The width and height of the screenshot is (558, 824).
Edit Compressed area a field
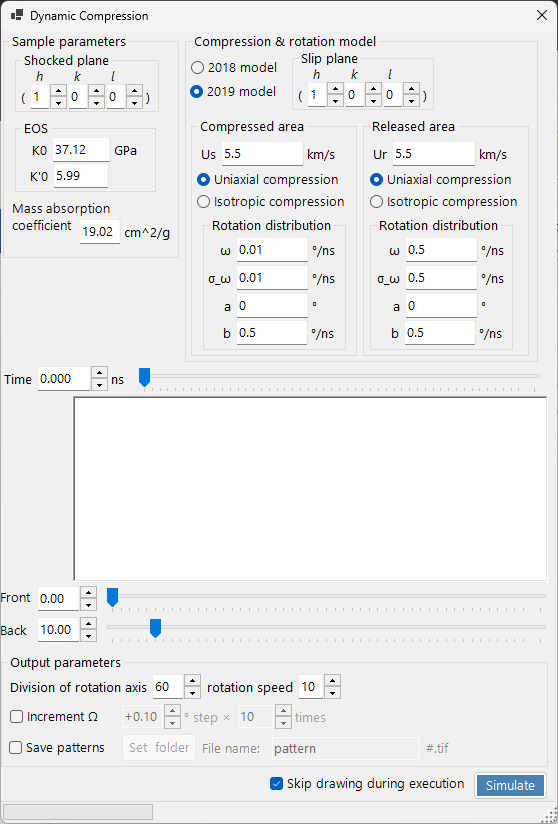pos(272,305)
